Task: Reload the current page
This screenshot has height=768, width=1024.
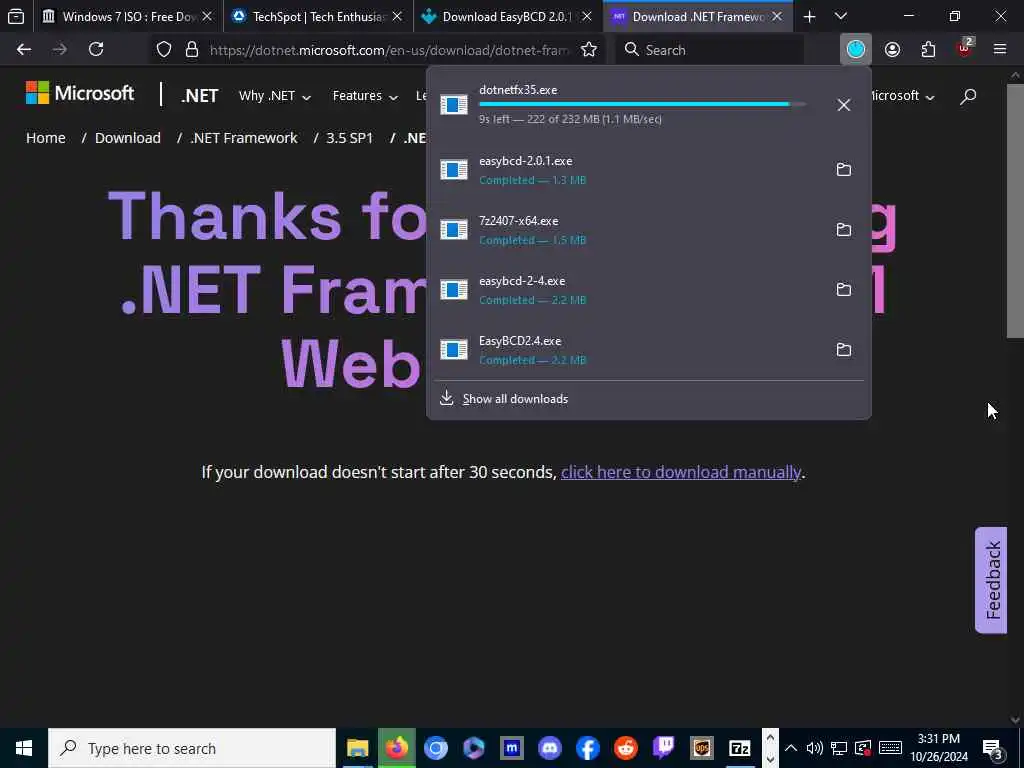Action: tap(96, 50)
